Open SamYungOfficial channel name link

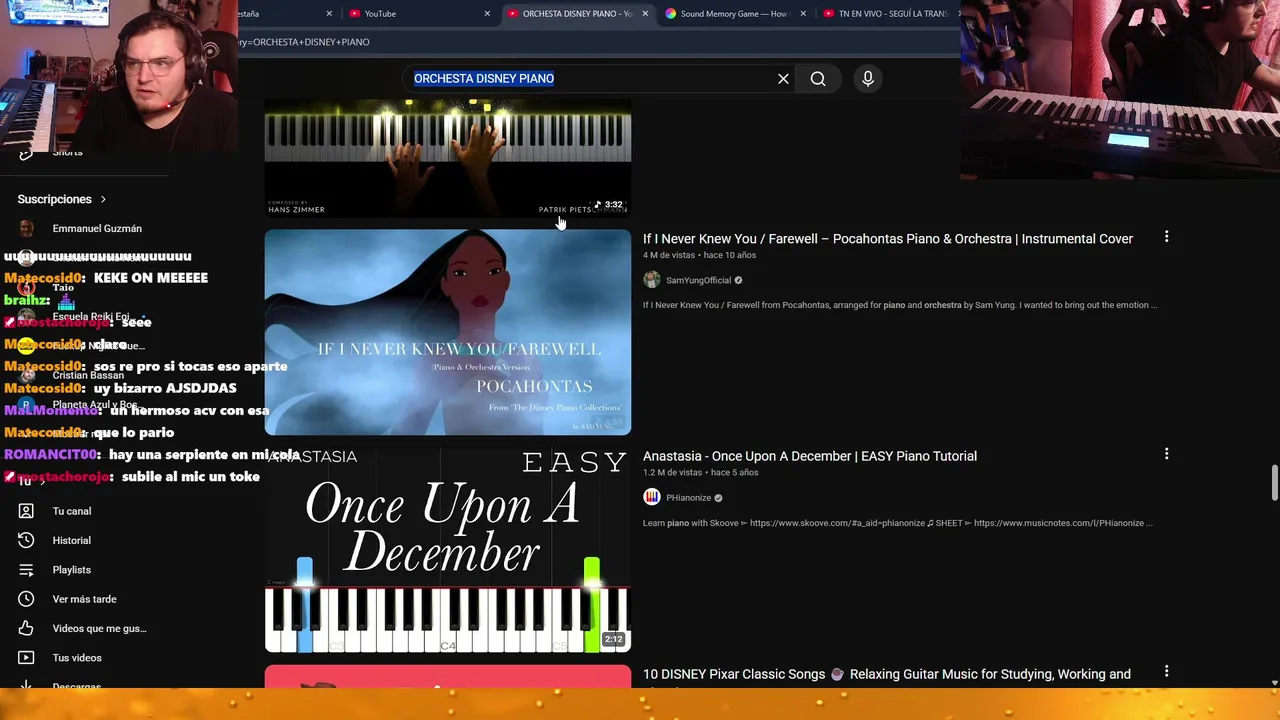(x=698, y=280)
